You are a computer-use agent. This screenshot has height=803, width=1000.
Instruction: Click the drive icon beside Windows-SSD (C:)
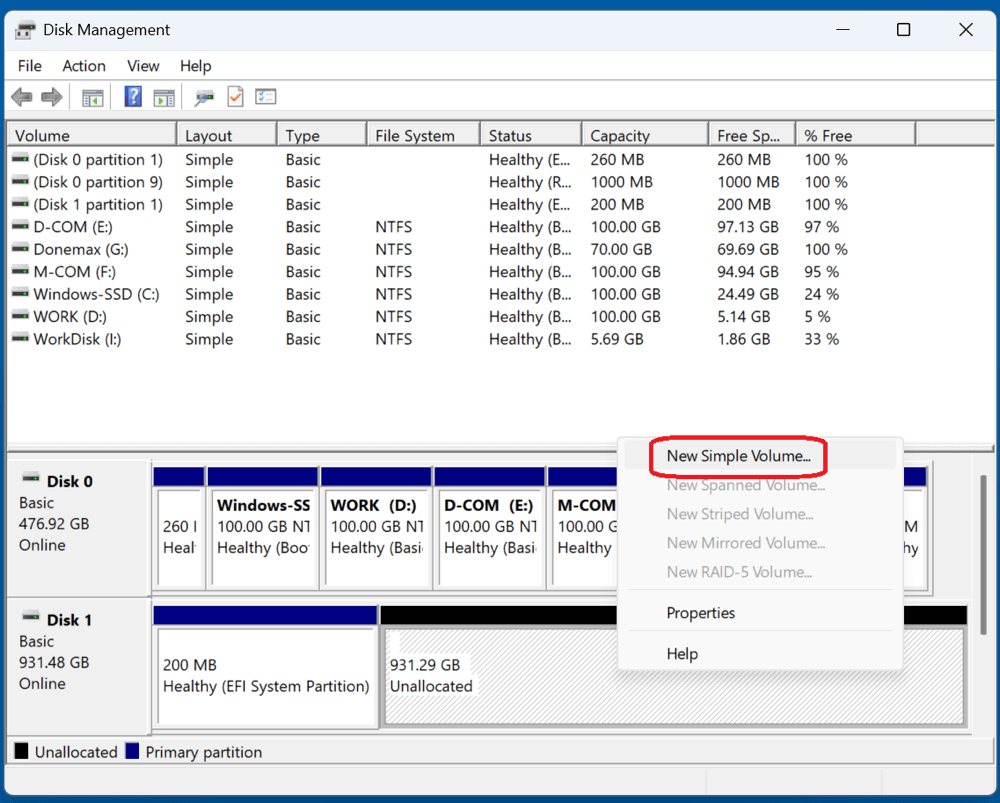[x=21, y=294]
